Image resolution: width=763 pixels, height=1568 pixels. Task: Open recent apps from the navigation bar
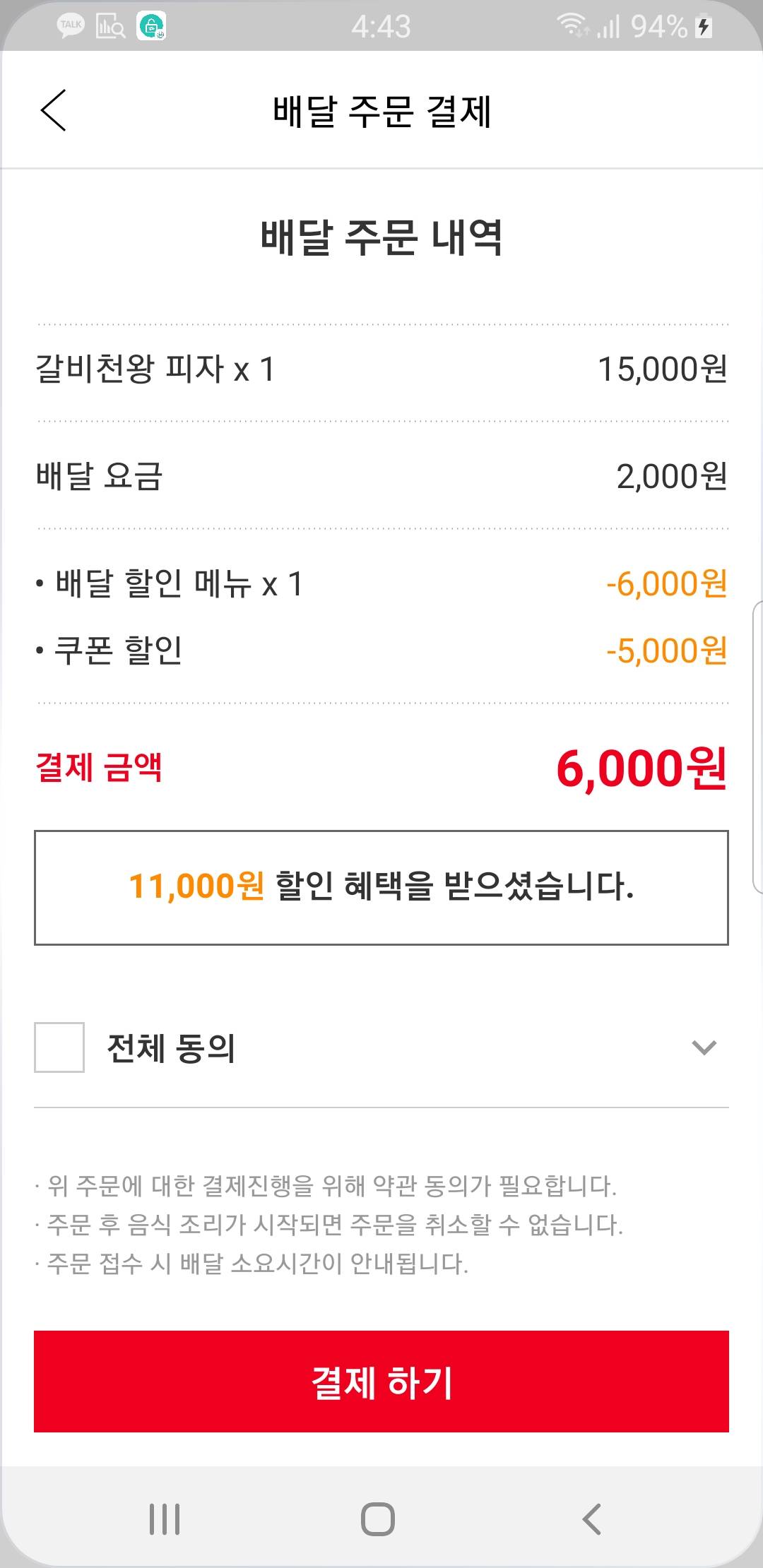coord(165,1519)
